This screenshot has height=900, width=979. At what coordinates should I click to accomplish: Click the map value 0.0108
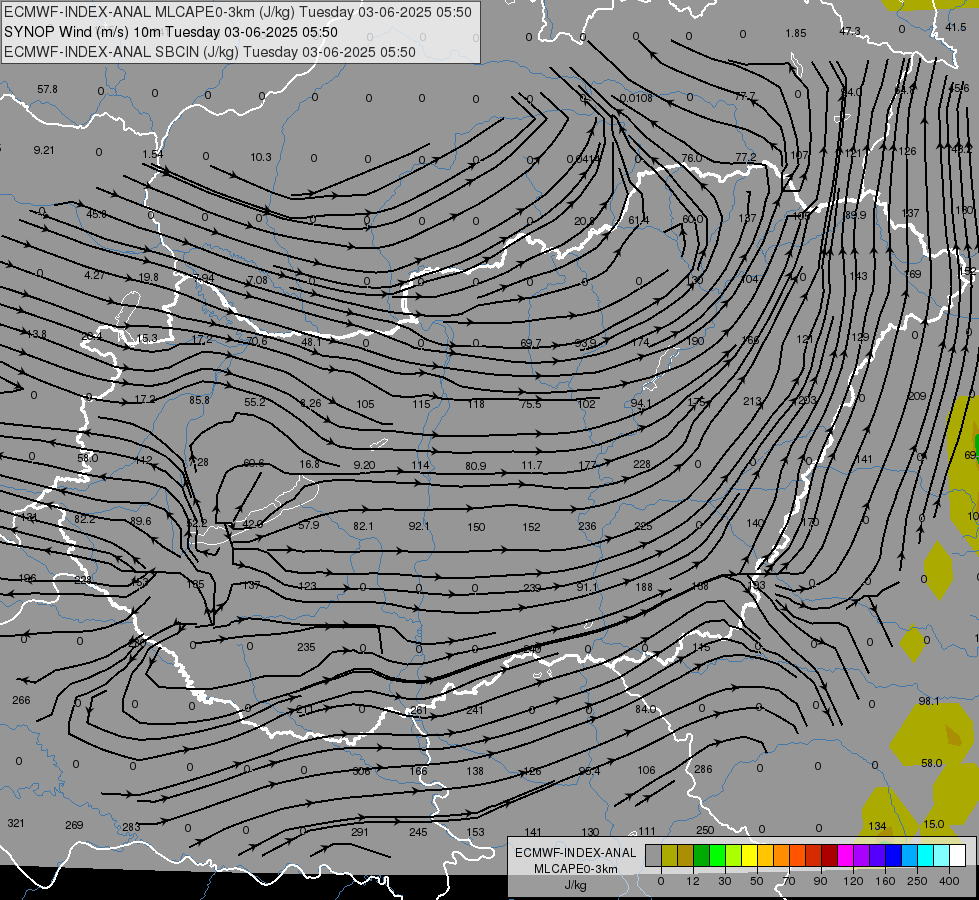[636, 98]
